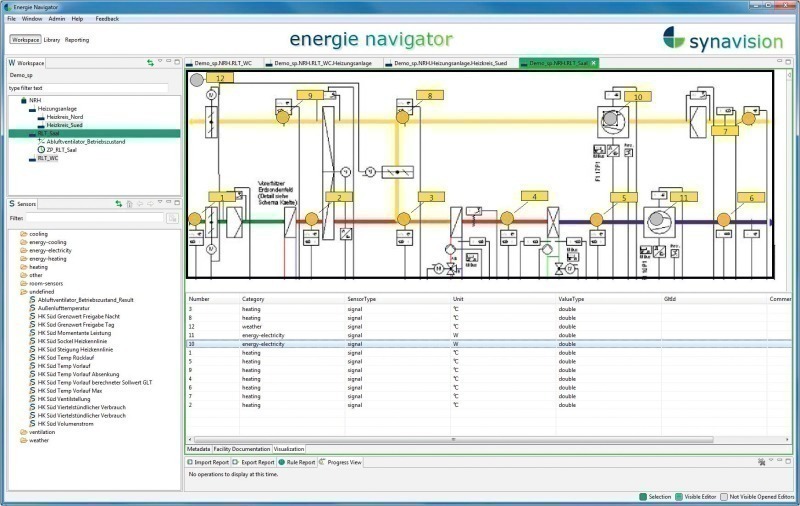Click the Progress View clear-all icon
Viewport: 800px width, 506px height.
pyautogui.click(x=762, y=462)
